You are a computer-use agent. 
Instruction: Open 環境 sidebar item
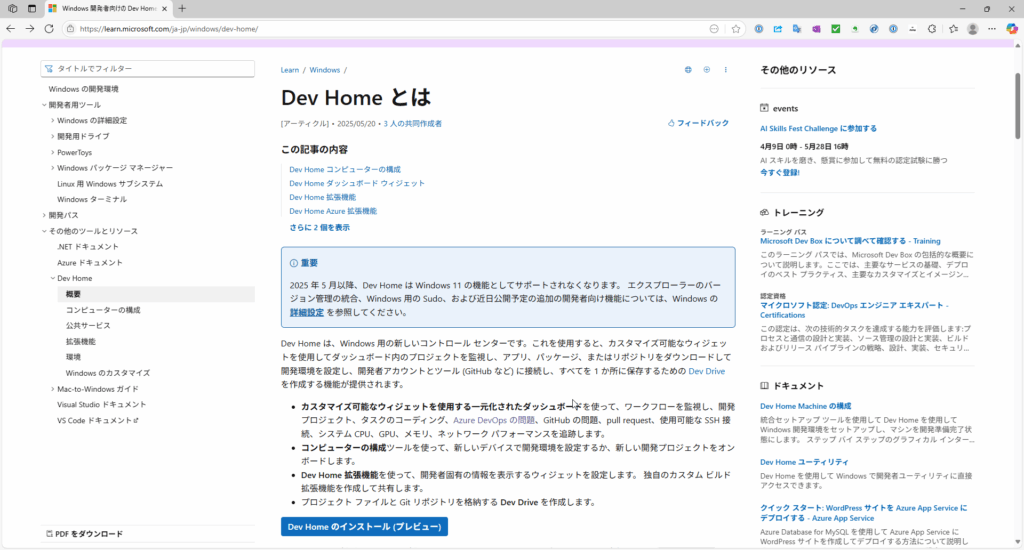[x=73, y=357]
